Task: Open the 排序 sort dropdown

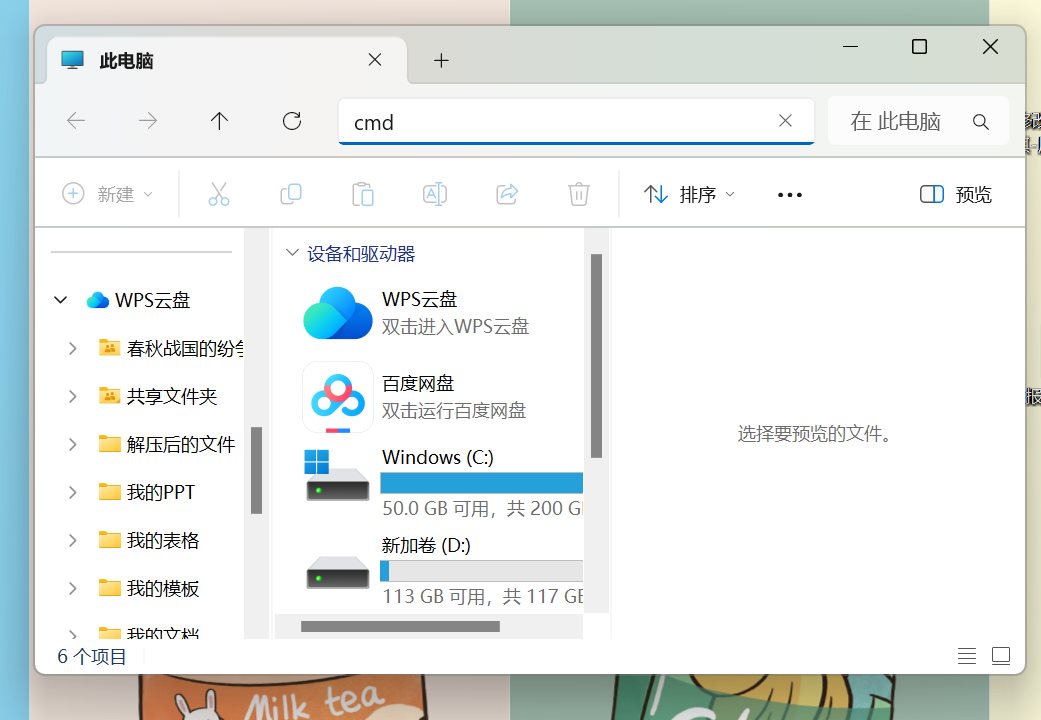Action: click(690, 194)
